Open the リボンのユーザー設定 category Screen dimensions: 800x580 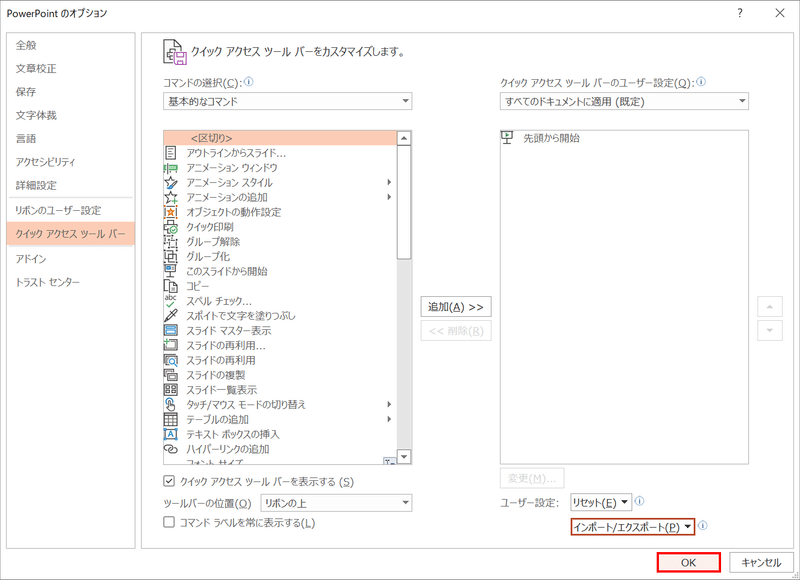click(x=70, y=210)
